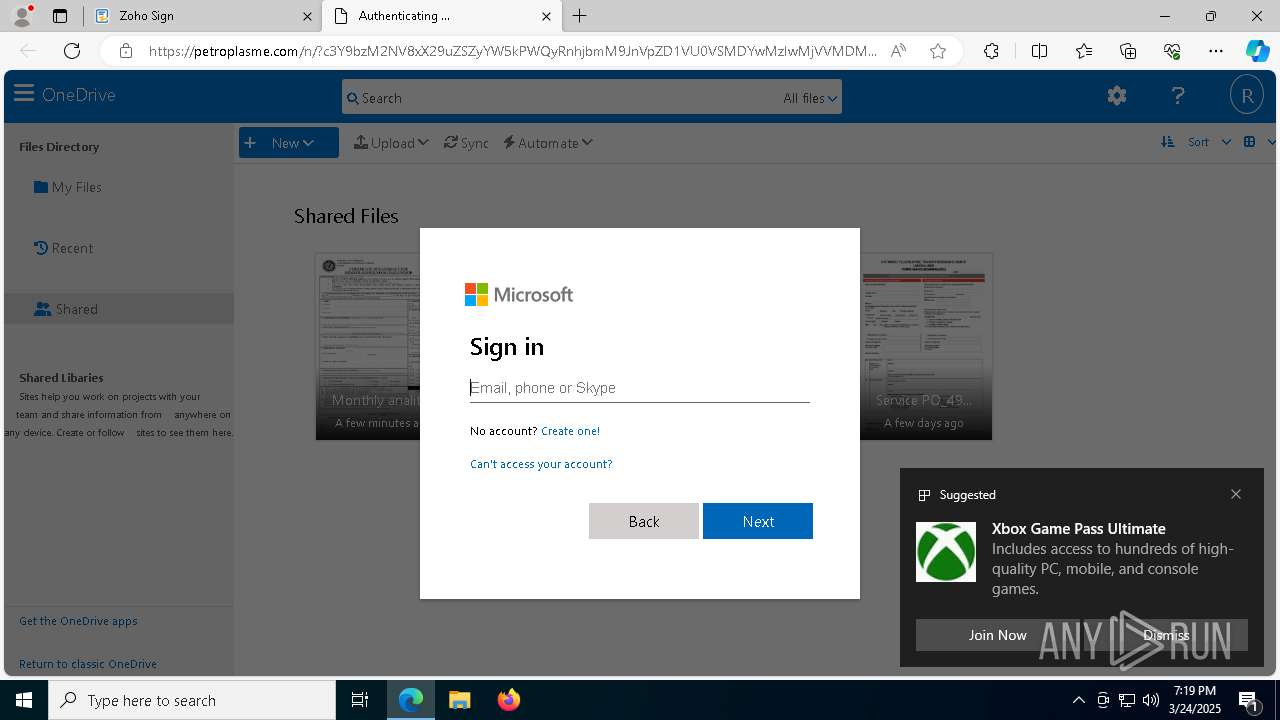Open the tab actions menu icon
The height and width of the screenshot is (720, 1280).
(x=60, y=16)
